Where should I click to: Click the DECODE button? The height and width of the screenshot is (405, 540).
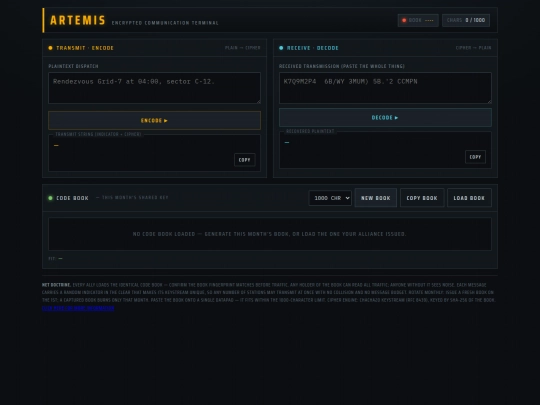[385, 117]
